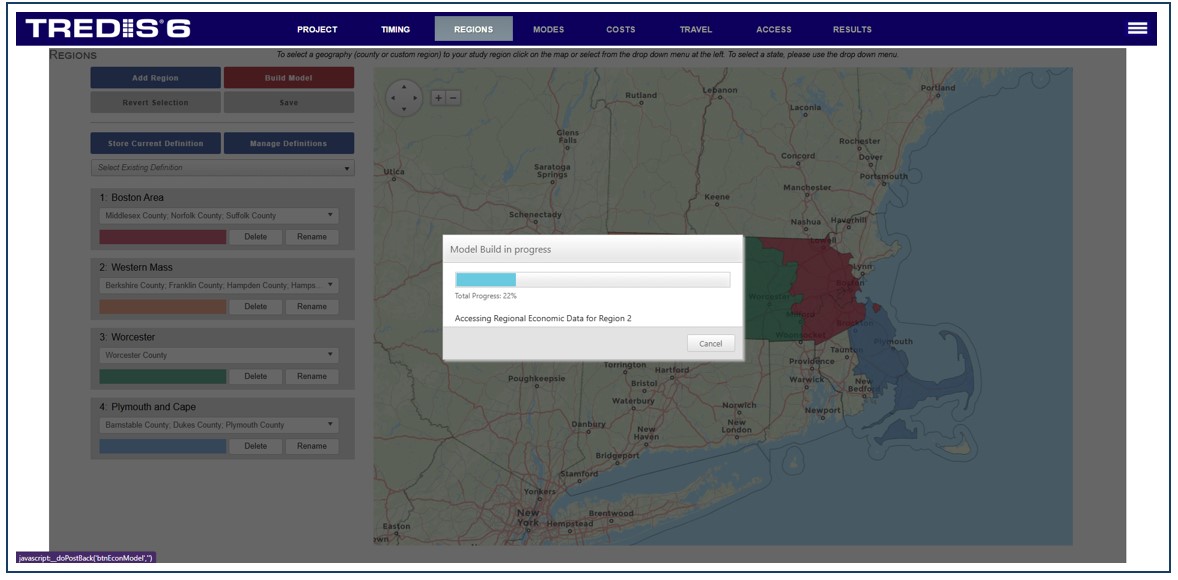The width and height of the screenshot is (1178, 580).
Task: Click the TREDIS 6 logo
Action: point(108,29)
